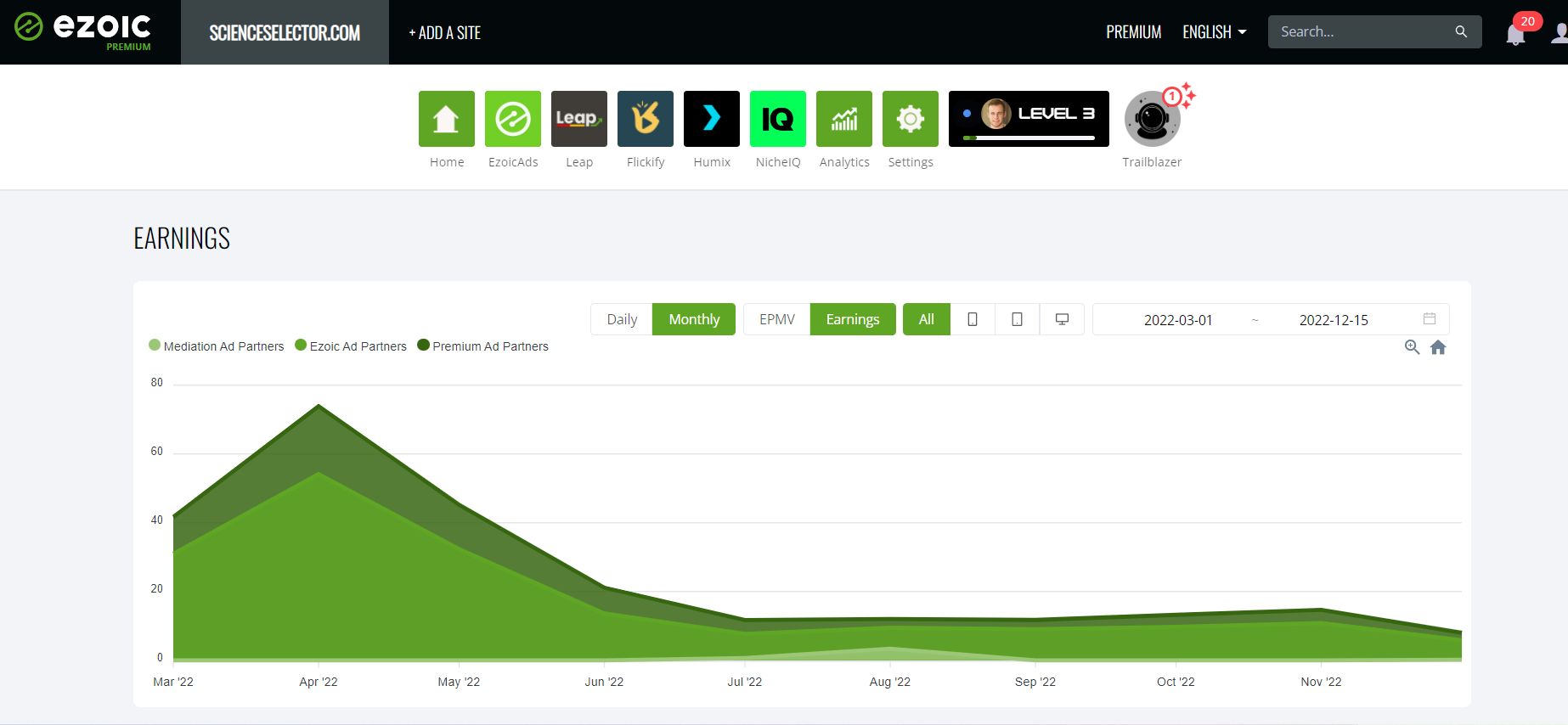Select the SCIENCESELECTOR.COM site tab
This screenshot has width=1568, height=725.
coord(285,32)
